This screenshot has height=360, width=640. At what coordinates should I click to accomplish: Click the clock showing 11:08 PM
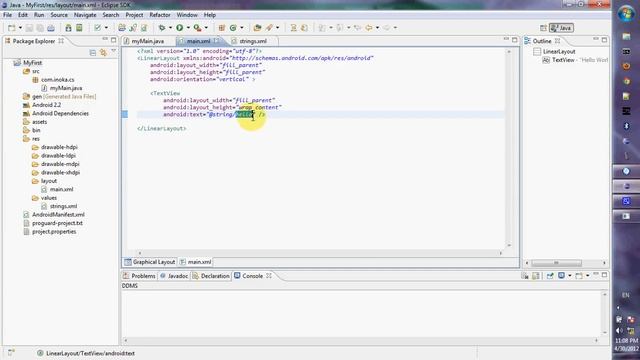[627, 340]
